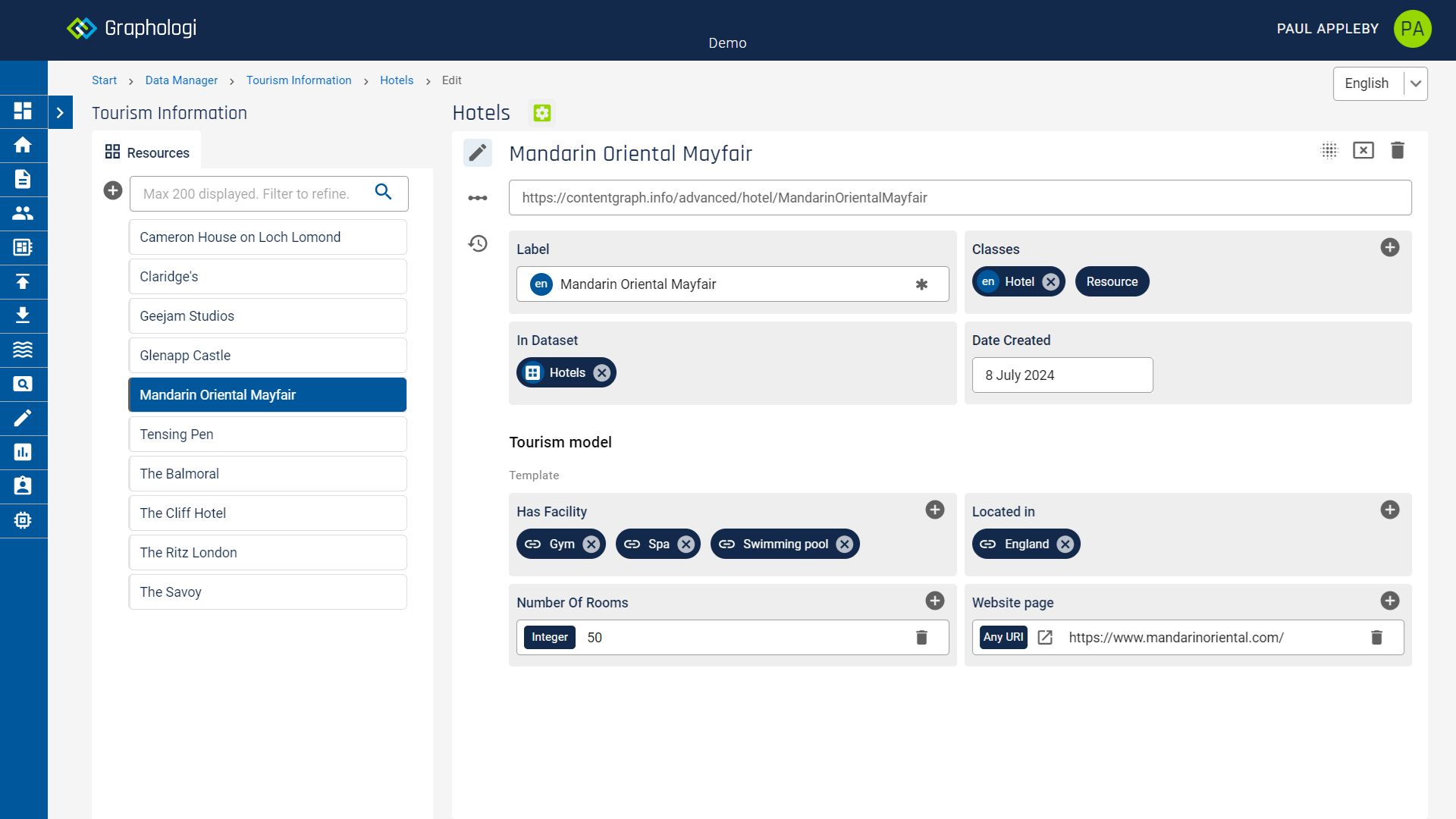Select the Resources tab
Viewport: 1456px width, 819px height.
(147, 152)
